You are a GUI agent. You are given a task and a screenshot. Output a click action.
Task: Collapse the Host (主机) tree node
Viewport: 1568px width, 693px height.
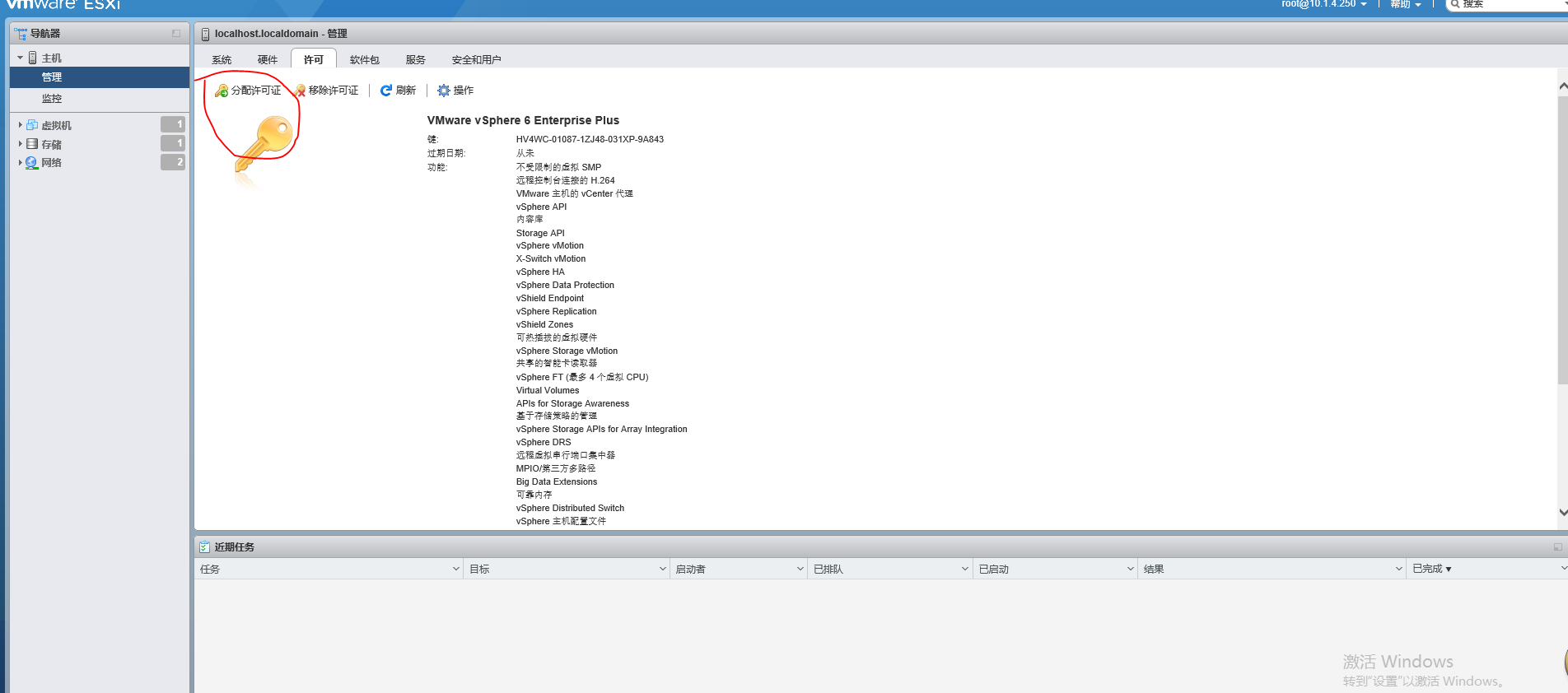[21, 58]
